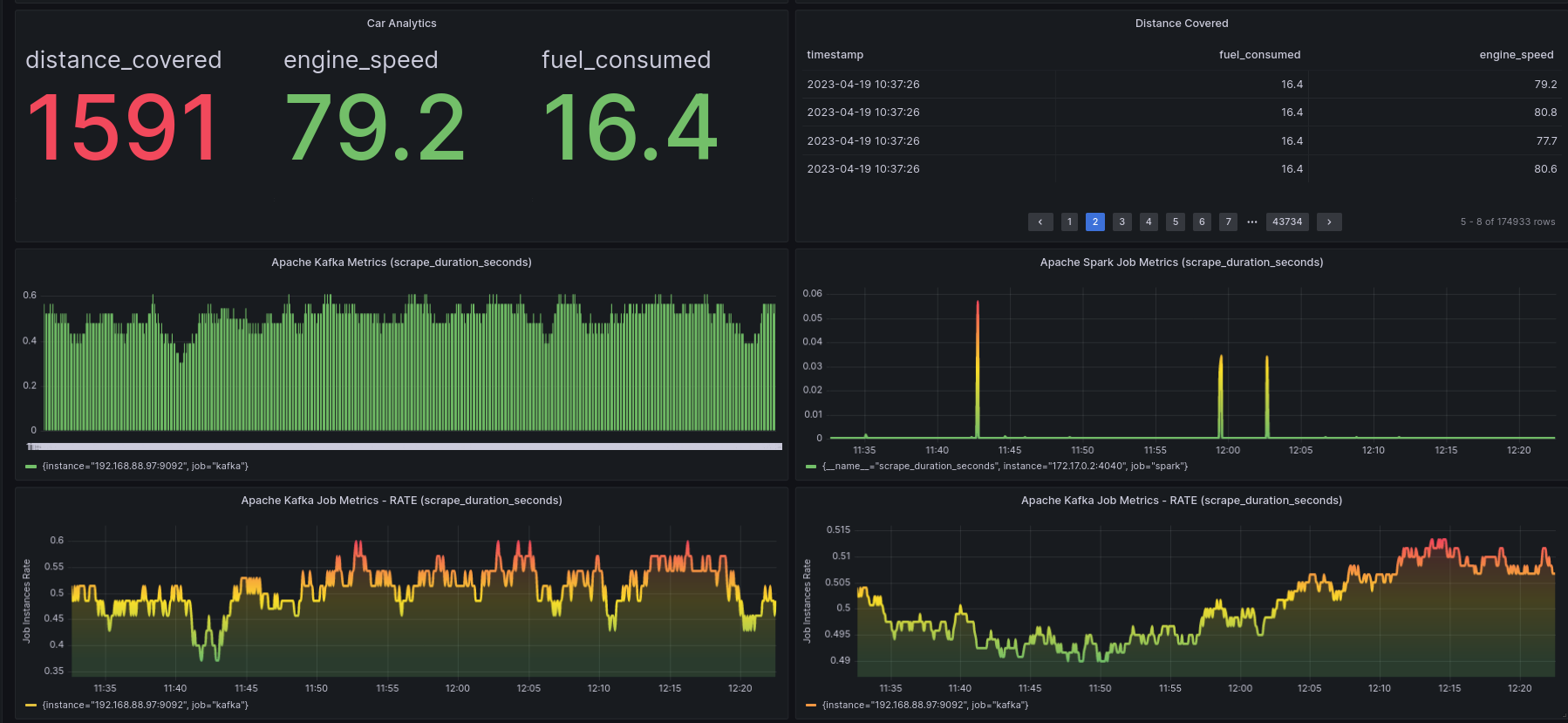The height and width of the screenshot is (723, 1568).
Task: Click the engine_speed value 79.2 stat
Action: click(375, 128)
